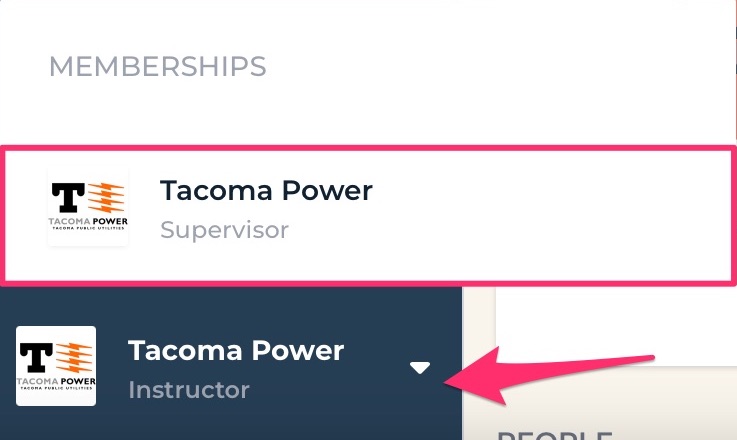Click the Tacoma Power title above Supervisor
This screenshot has width=737, height=440.
pos(267,190)
